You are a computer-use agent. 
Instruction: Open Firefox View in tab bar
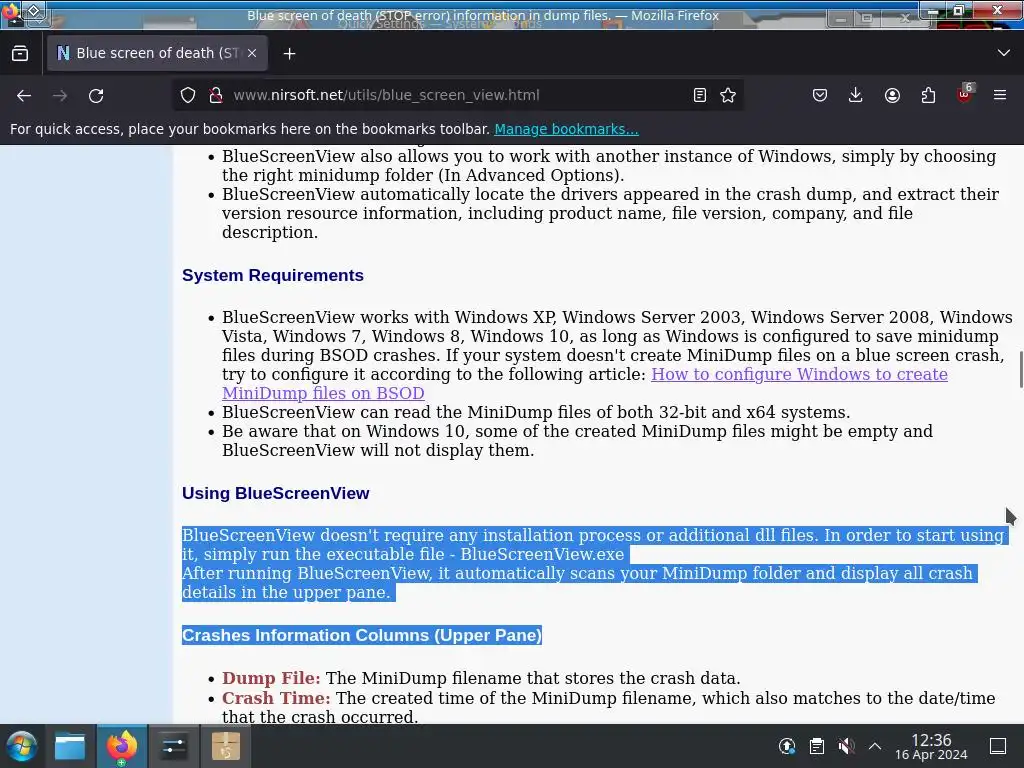coord(20,54)
